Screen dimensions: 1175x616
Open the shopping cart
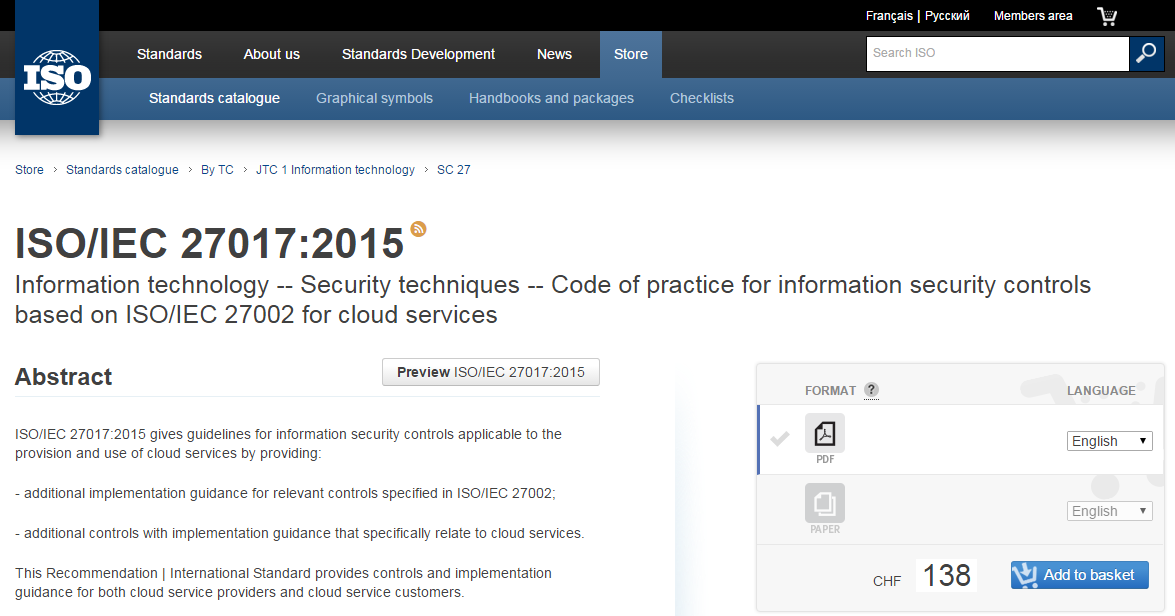tap(1106, 16)
